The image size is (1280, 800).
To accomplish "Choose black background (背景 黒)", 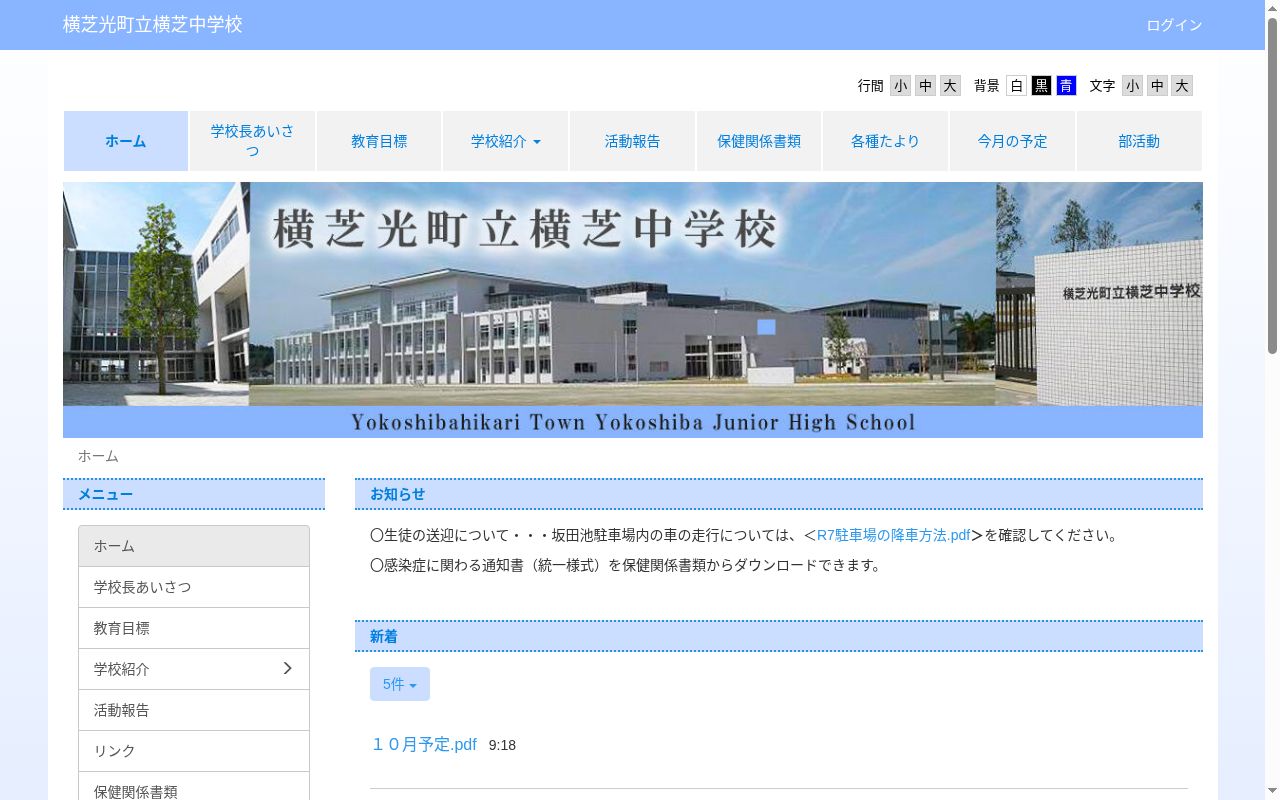I will pyautogui.click(x=1042, y=86).
